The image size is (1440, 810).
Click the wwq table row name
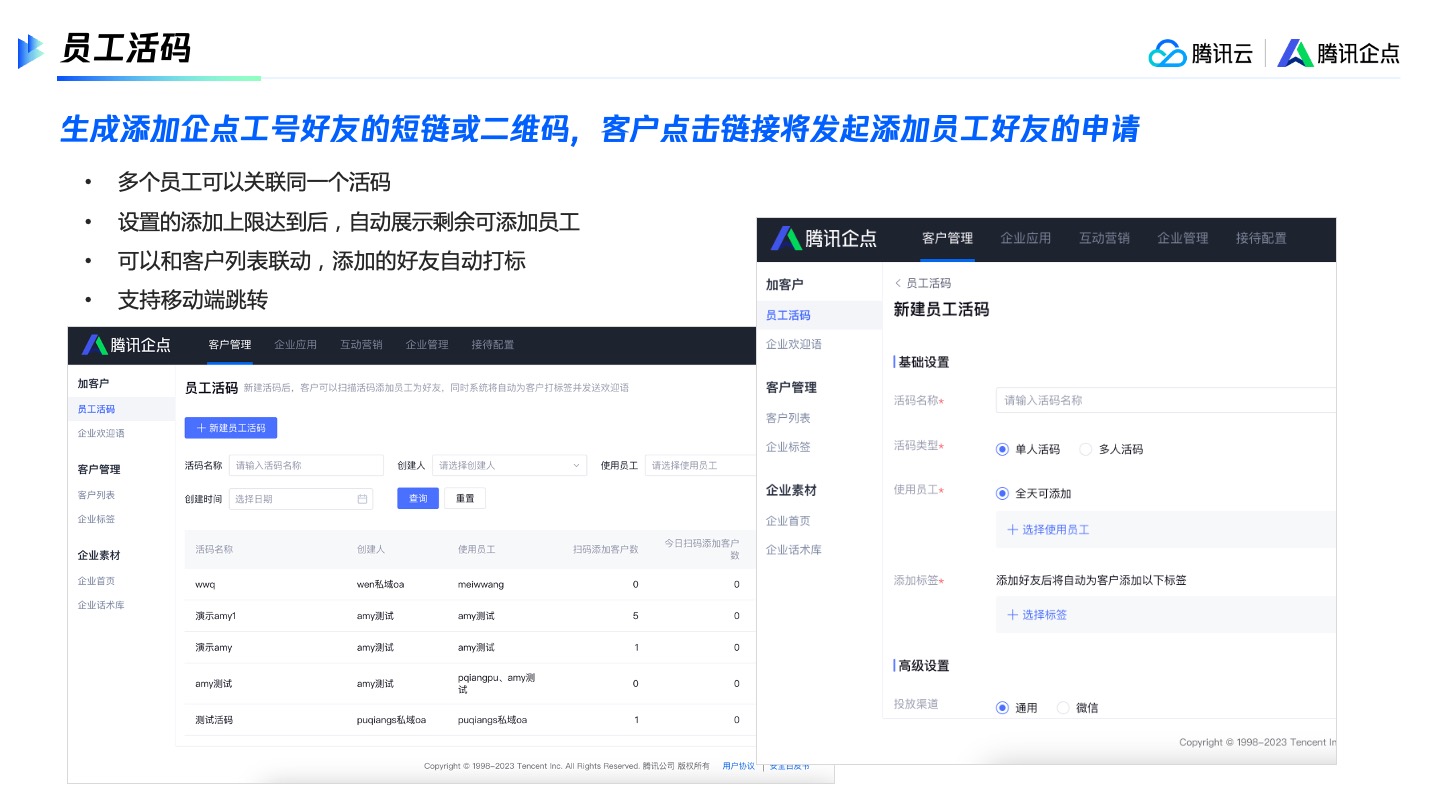click(205, 584)
